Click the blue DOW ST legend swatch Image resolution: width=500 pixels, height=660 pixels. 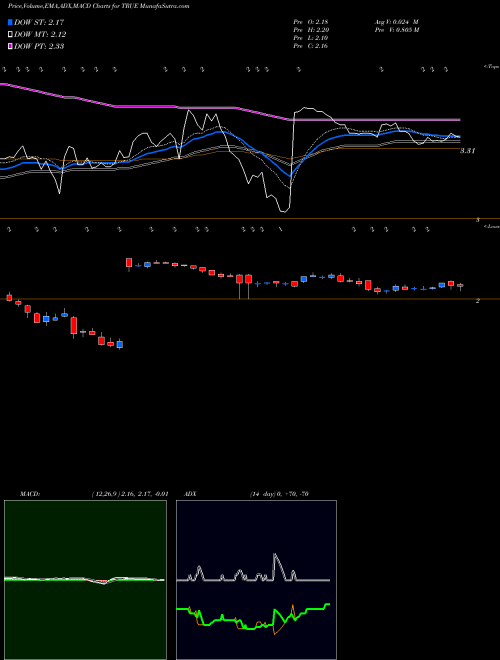tap(10, 22)
